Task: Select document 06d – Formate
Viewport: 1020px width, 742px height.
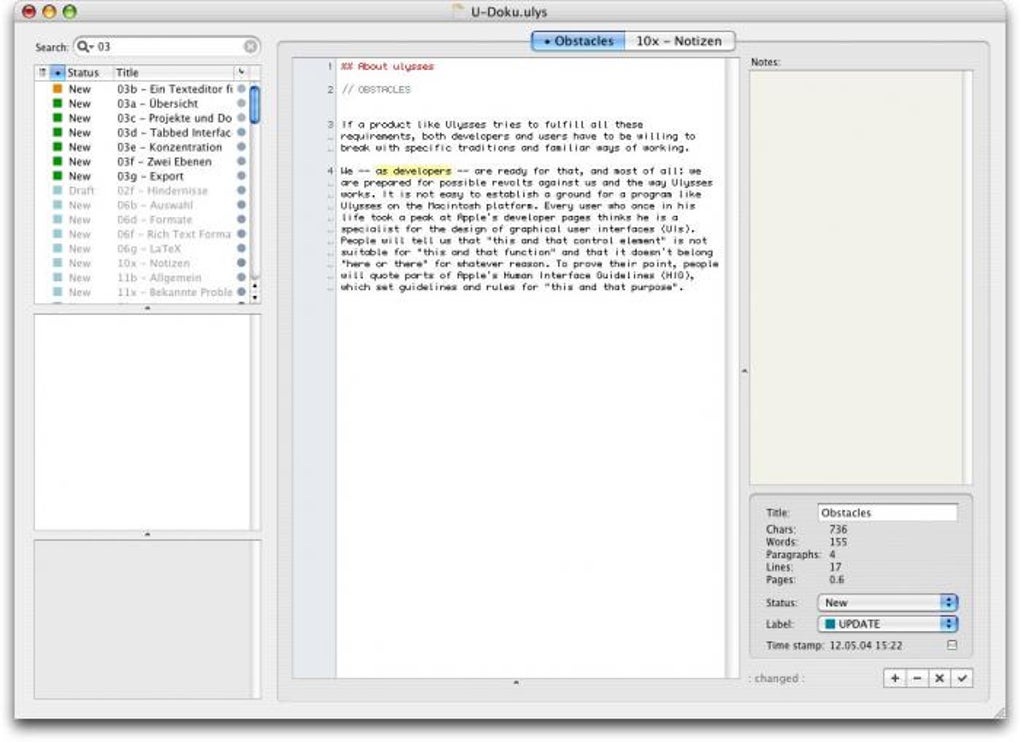Action: coord(142,219)
